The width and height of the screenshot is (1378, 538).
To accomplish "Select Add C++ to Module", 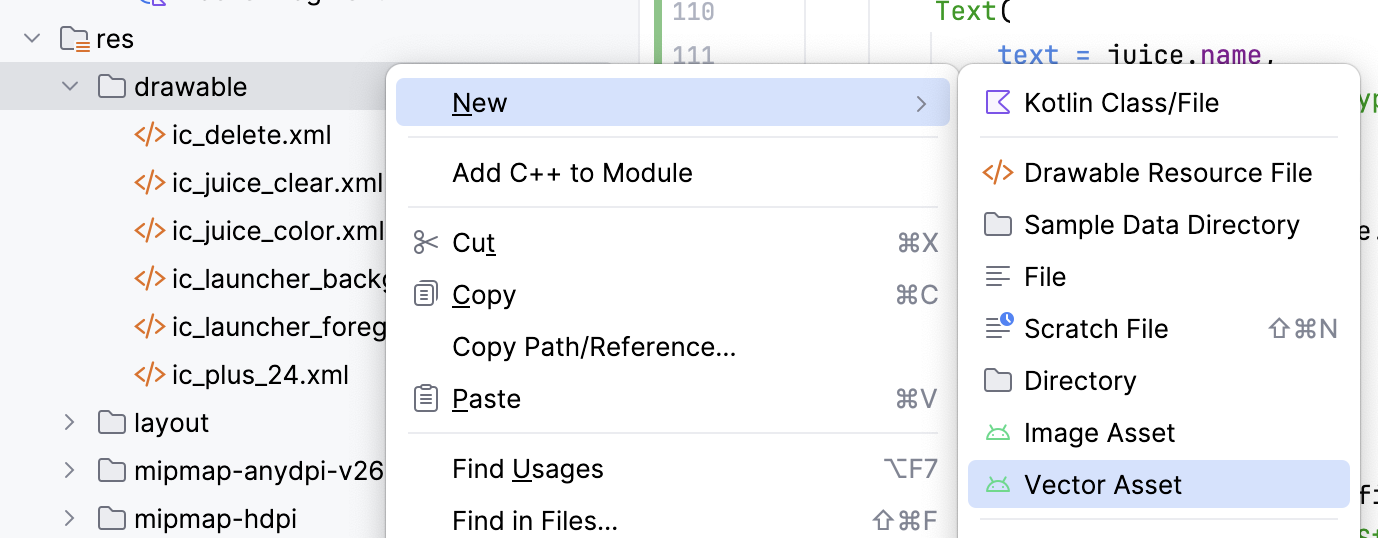I will pos(572,173).
